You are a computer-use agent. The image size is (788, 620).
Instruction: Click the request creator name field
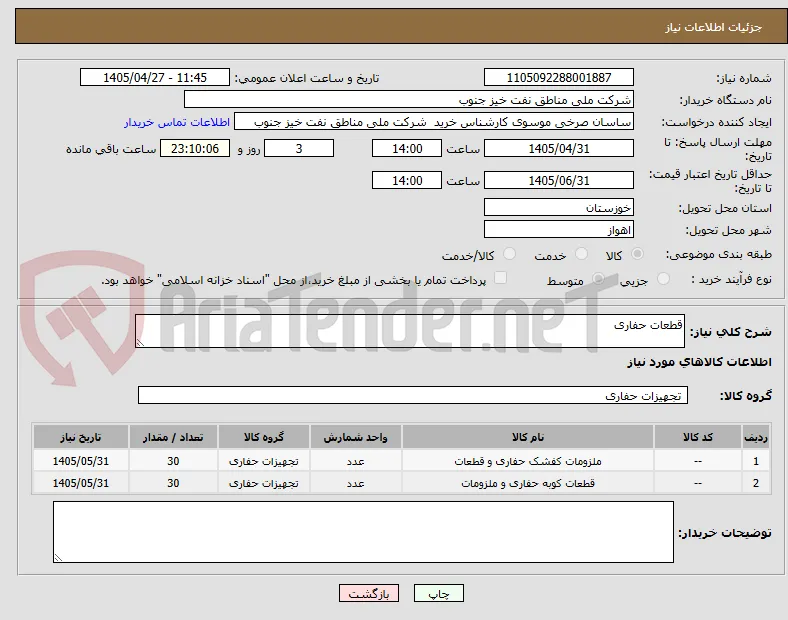coord(434,122)
